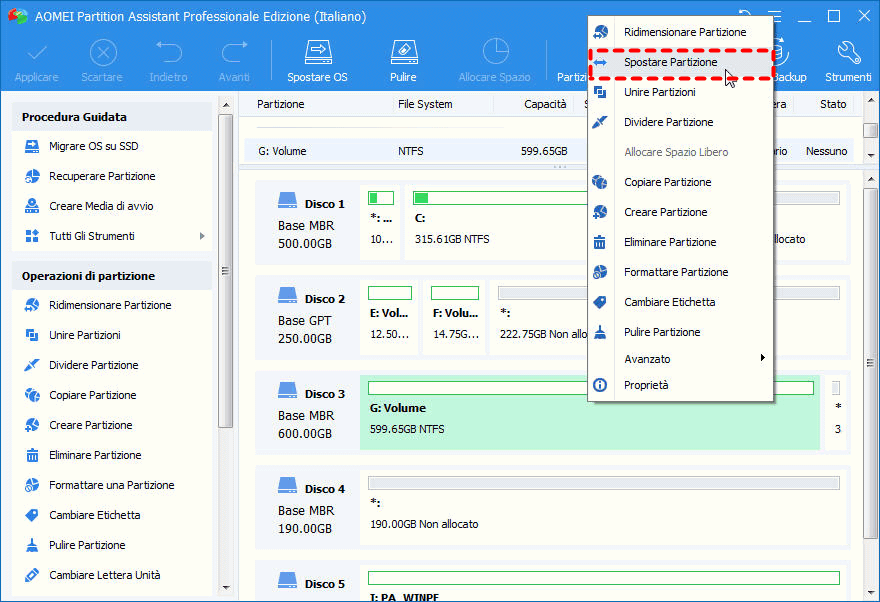Viewport: 880px width, 602px height.
Task: Click Cambiare Etichetta sidebar tag icon
Action: tap(32, 515)
